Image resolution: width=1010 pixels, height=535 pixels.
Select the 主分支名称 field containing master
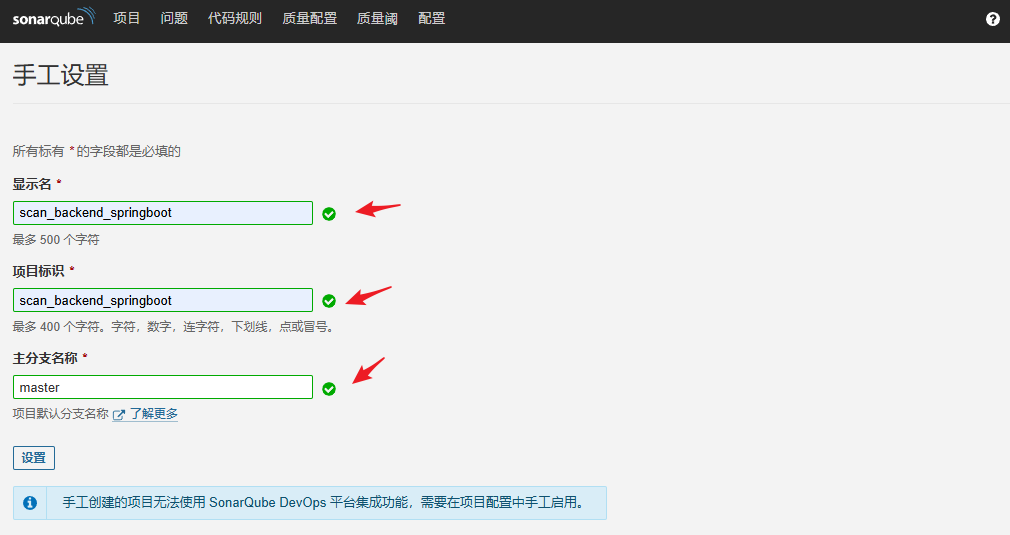click(x=163, y=387)
